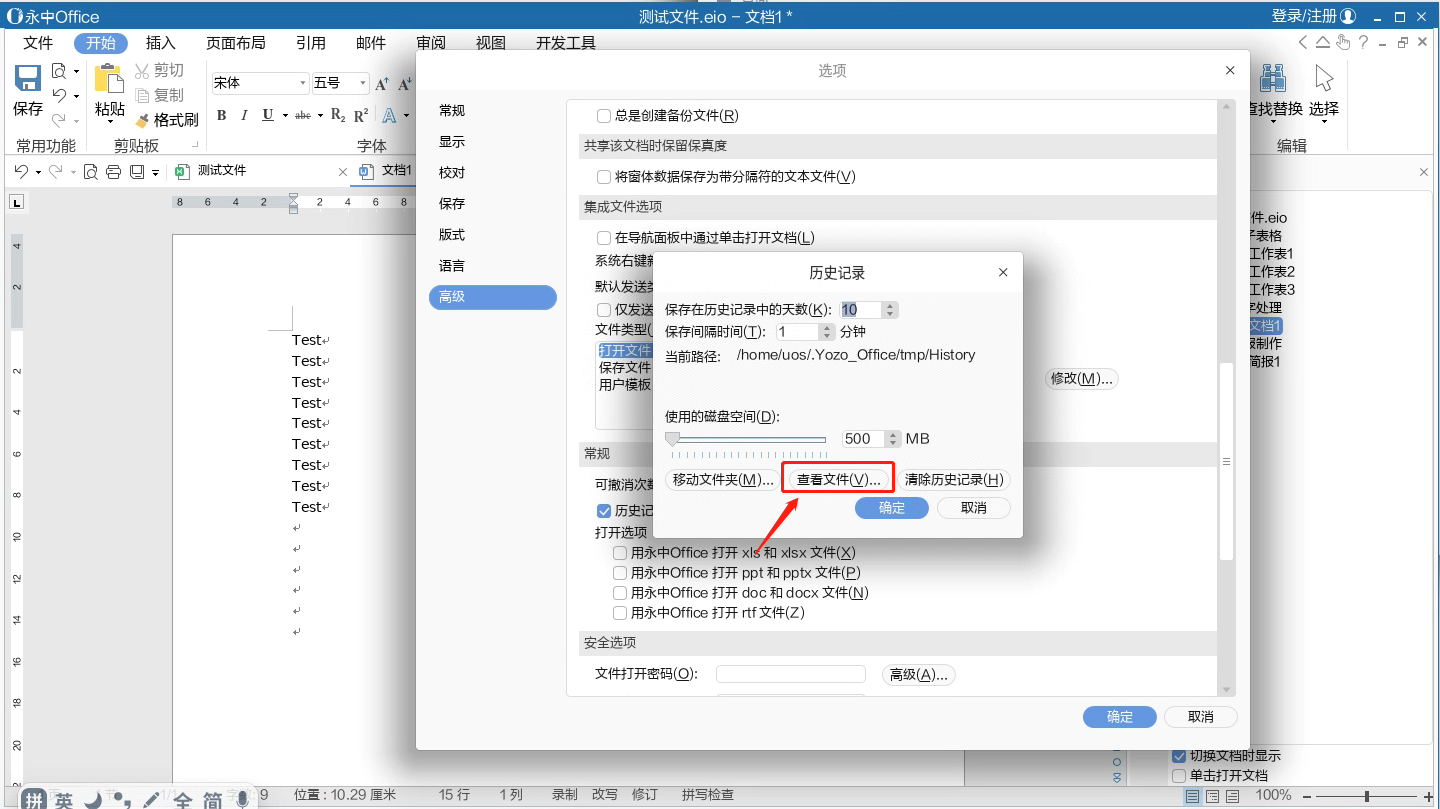This screenshot has width=1440, height=809.
Task: Collapse the ribbon with the triangle icon
Action: (x=1323, y=42)
